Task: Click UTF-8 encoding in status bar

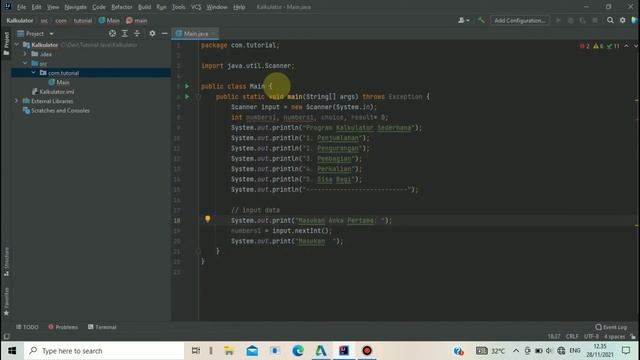Action: pos(591,336)
